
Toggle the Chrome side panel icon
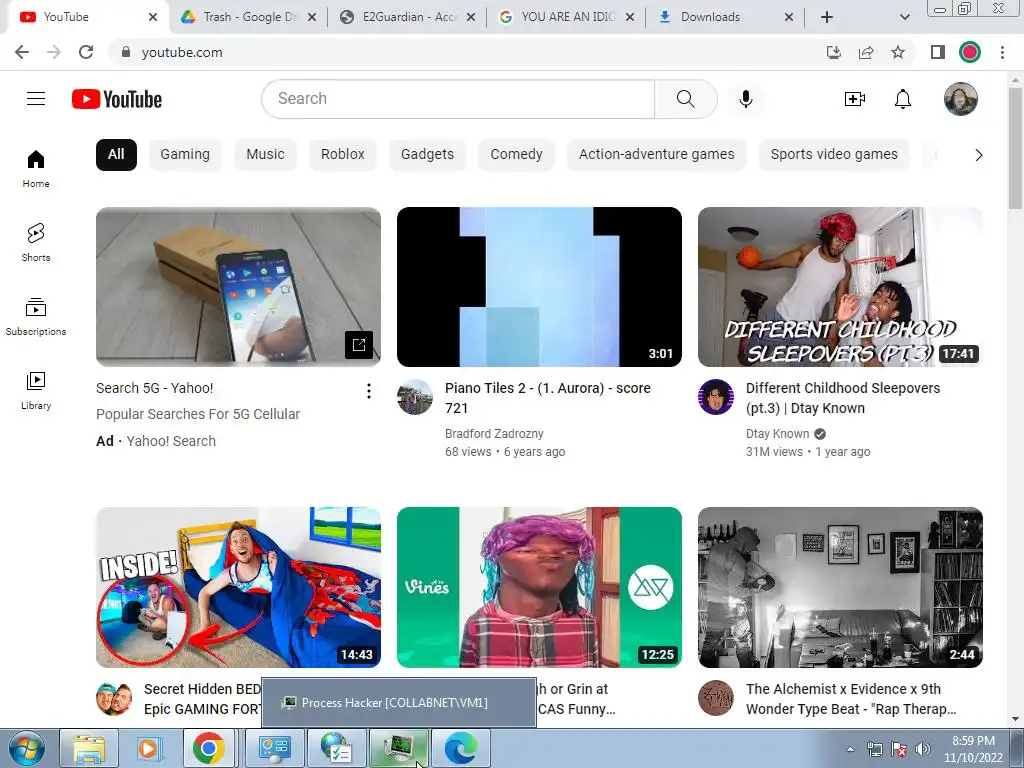[938, 52]
